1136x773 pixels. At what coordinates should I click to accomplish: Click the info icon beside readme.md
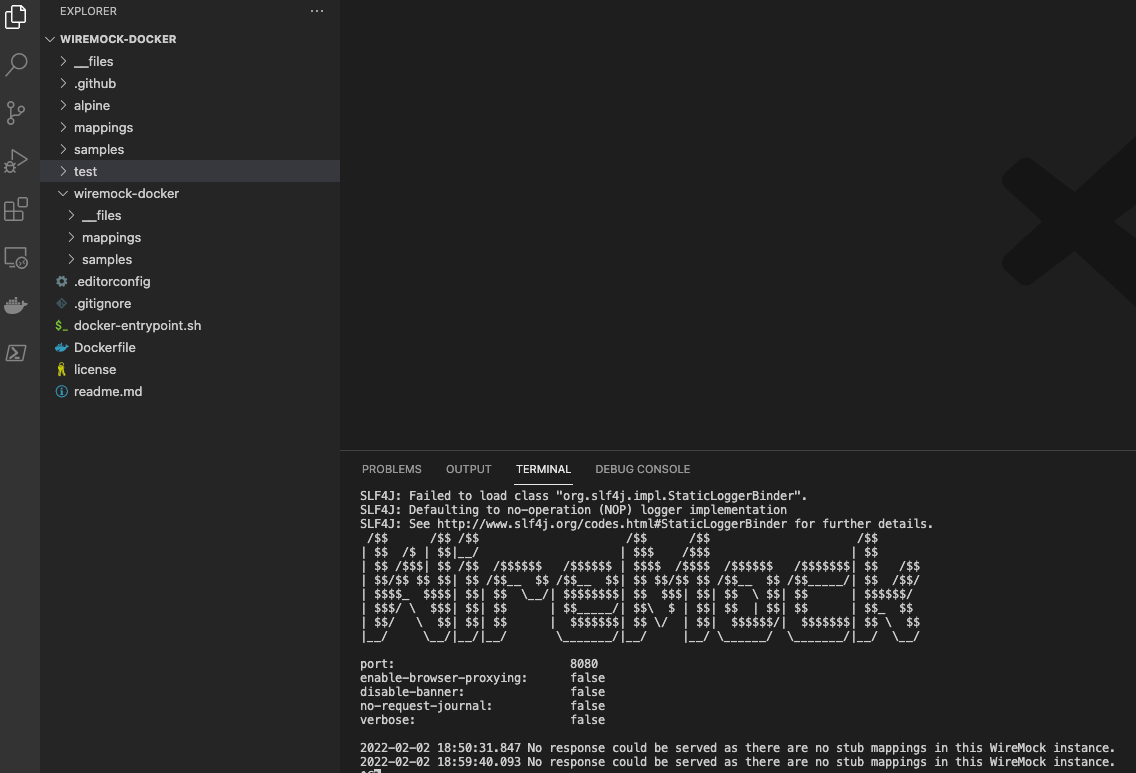point(62,391)
